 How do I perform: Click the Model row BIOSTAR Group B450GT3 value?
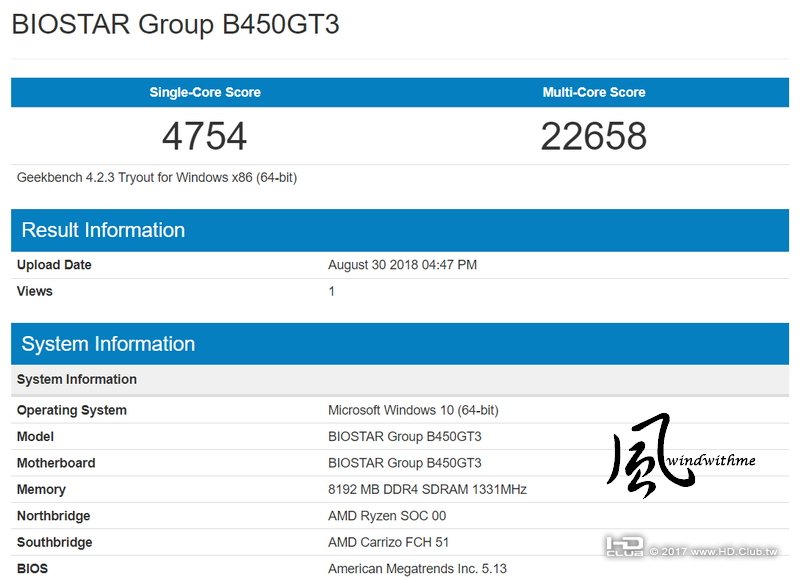coord(404,437)
